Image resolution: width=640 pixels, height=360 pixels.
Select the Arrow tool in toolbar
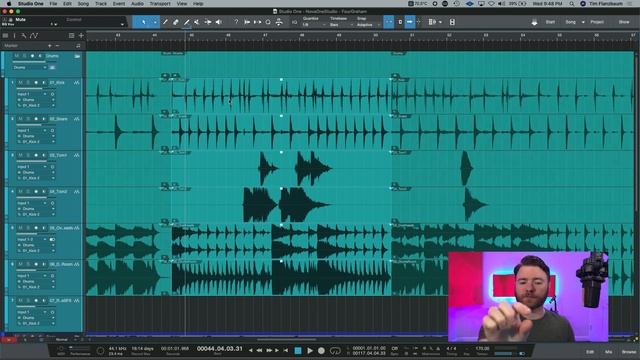[x=143, y=22]
